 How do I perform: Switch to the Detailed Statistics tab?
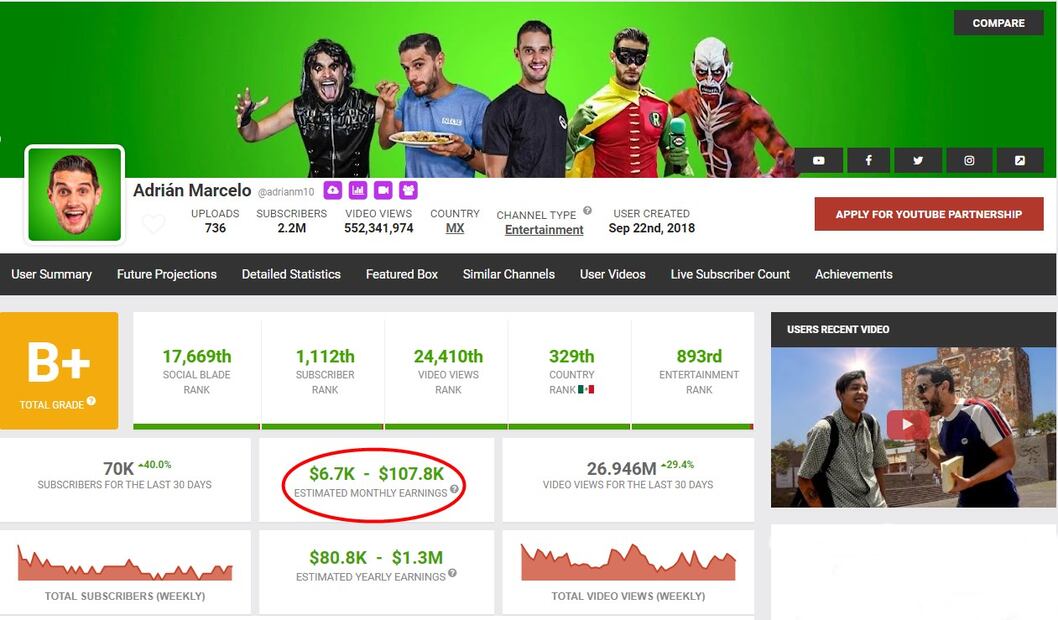290,274
